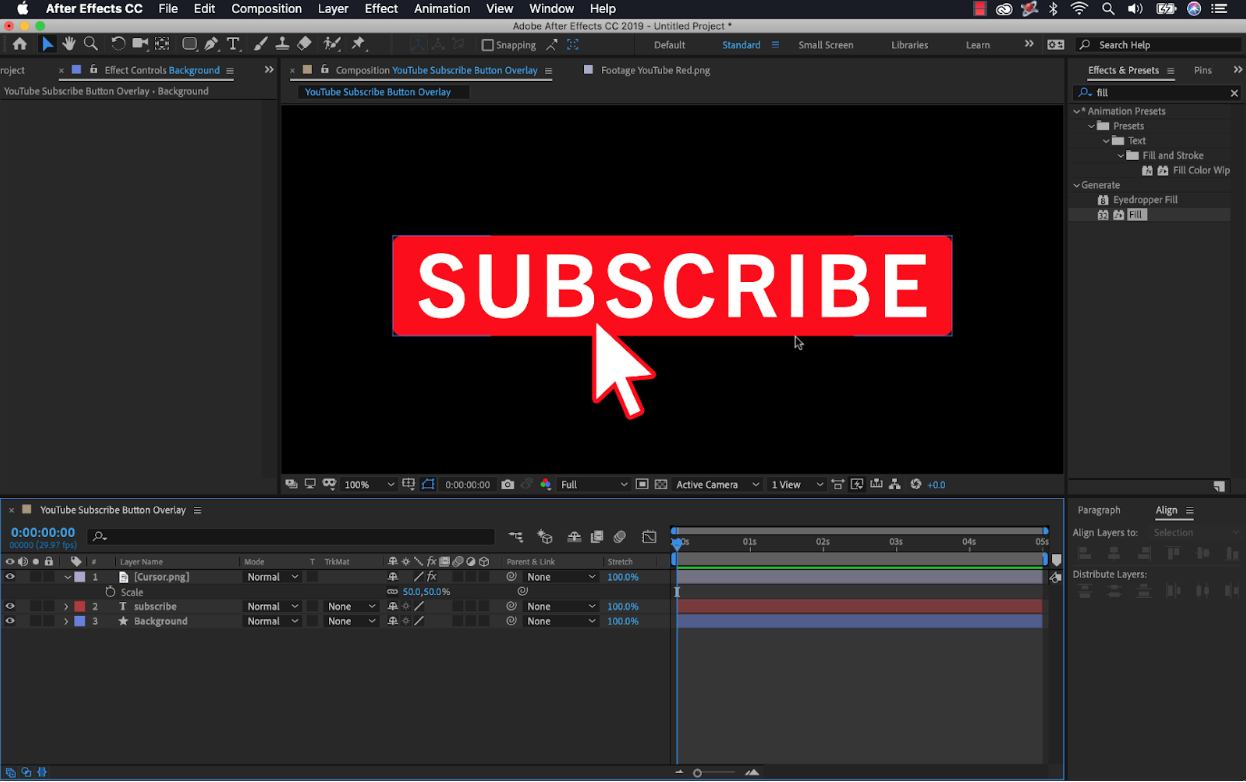Screen dimensions: 1246x782
Task: Take a snapshot of the composition viewer
Action: [x=508, y=484]
